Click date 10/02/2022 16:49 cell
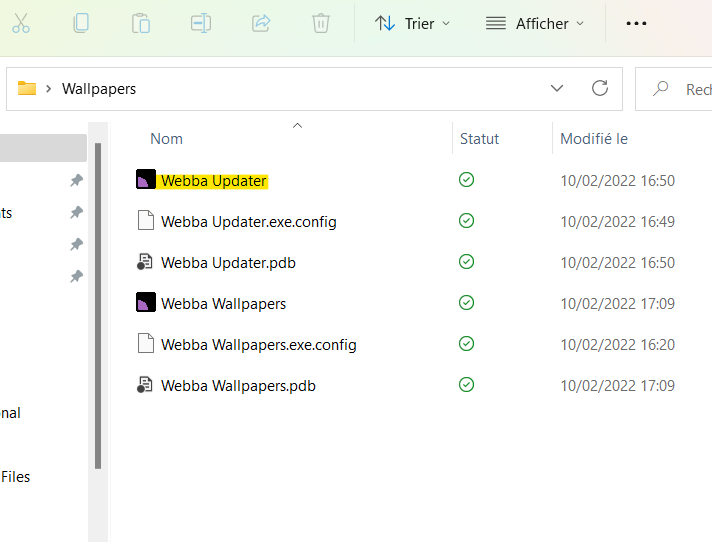 tap(618, 222)
